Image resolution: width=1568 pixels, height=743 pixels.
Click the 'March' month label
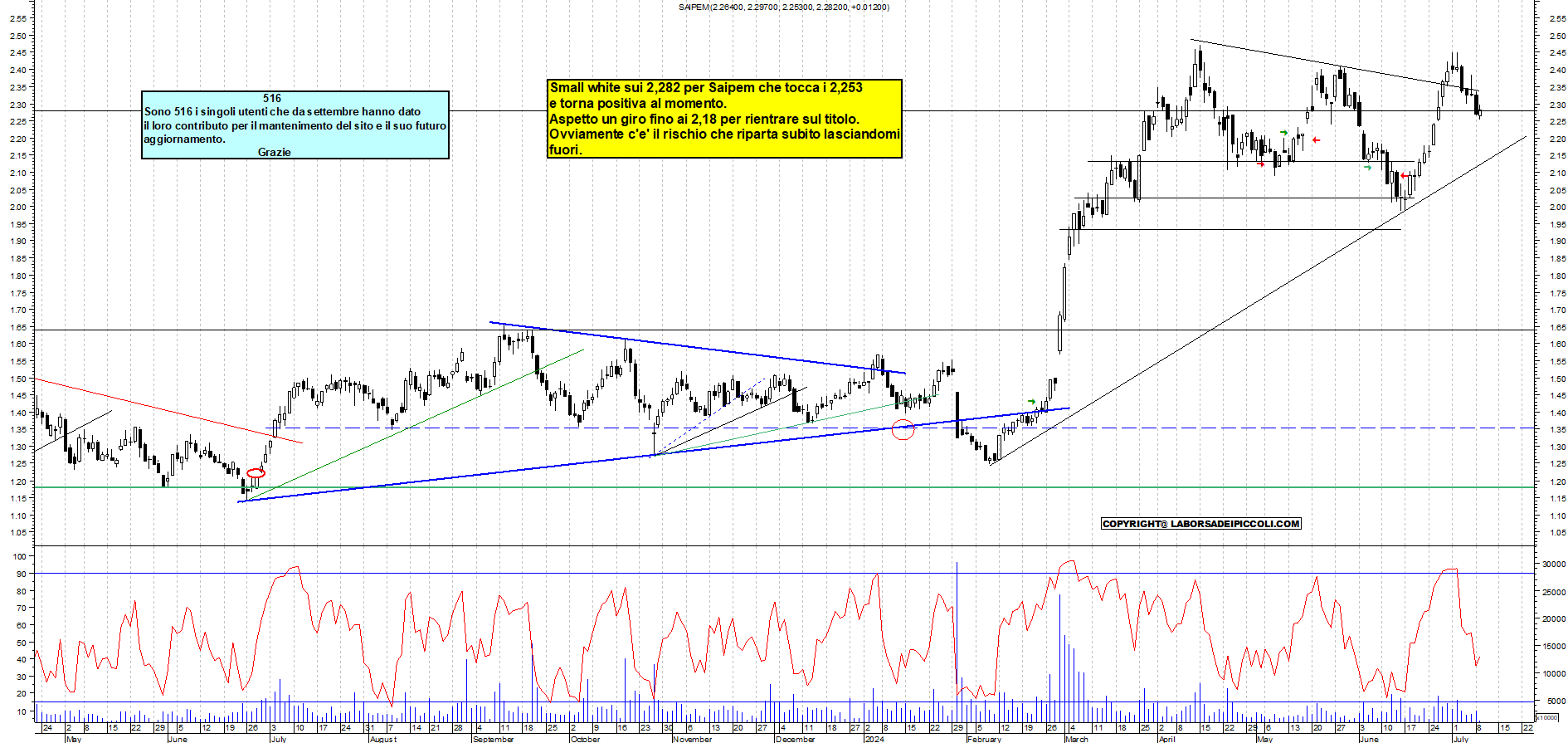[x=1077, y=739]
